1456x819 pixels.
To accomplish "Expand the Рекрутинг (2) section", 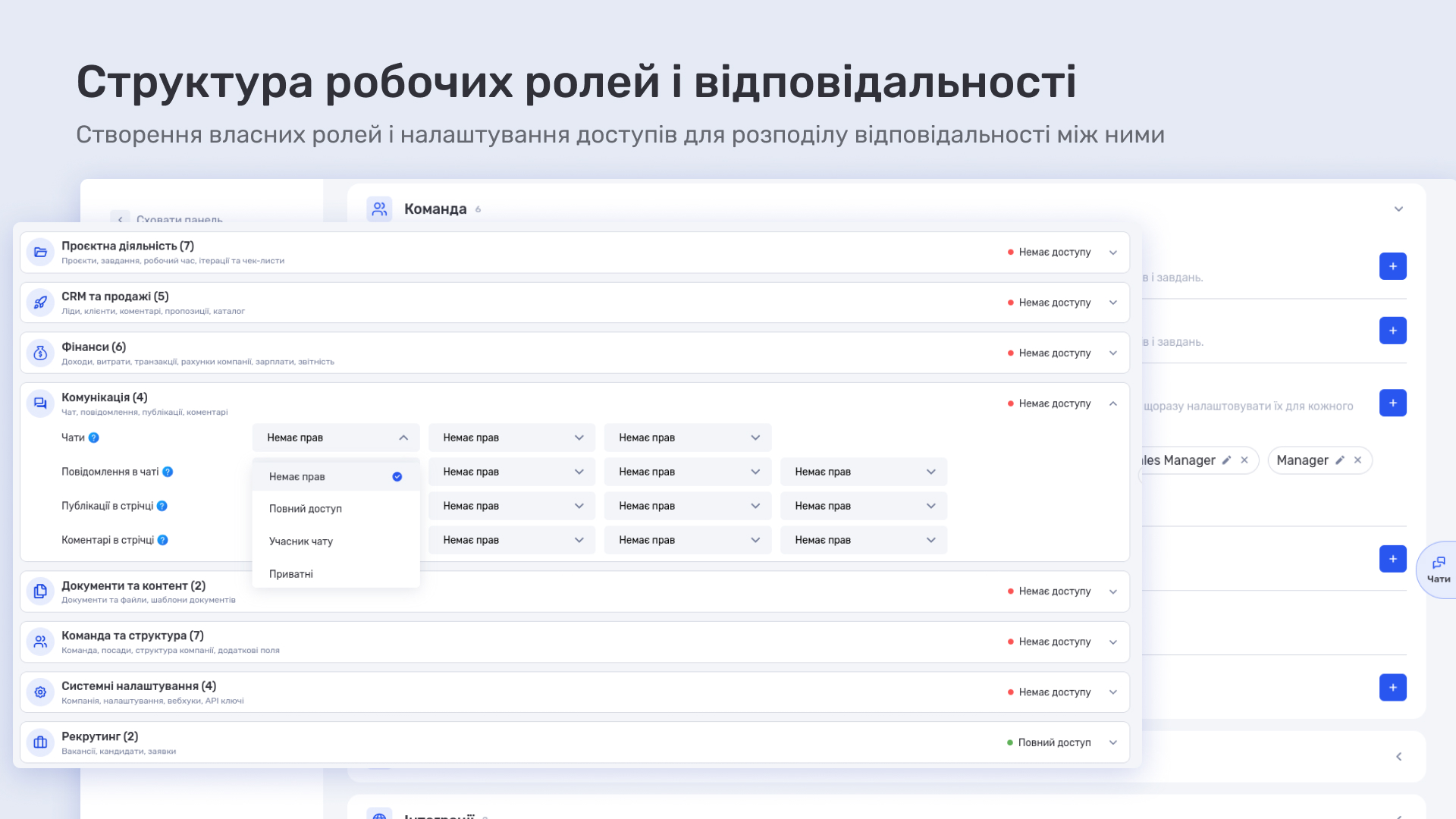I will [1112, 742].
